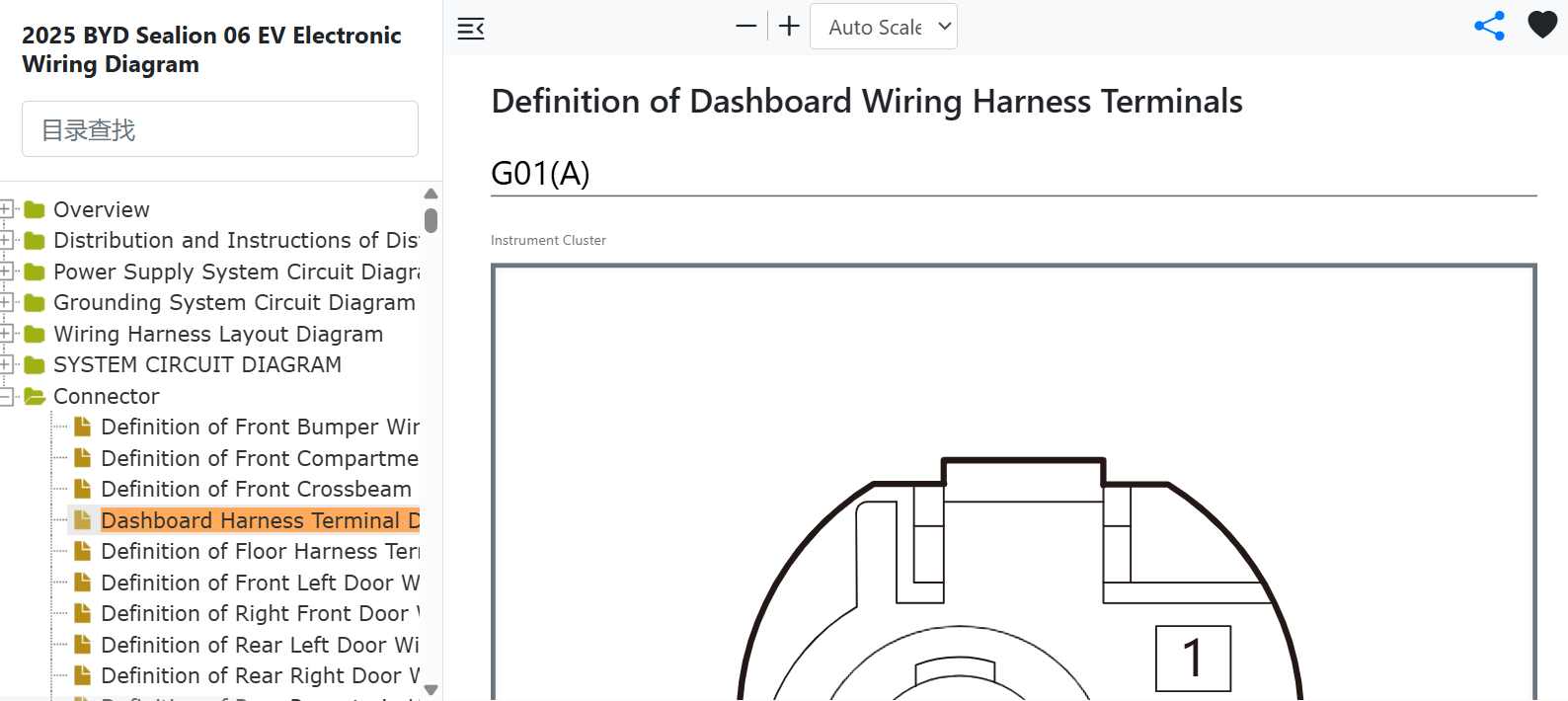Open Definition of Front Bumper Wiring page

[x=260, y=427]
